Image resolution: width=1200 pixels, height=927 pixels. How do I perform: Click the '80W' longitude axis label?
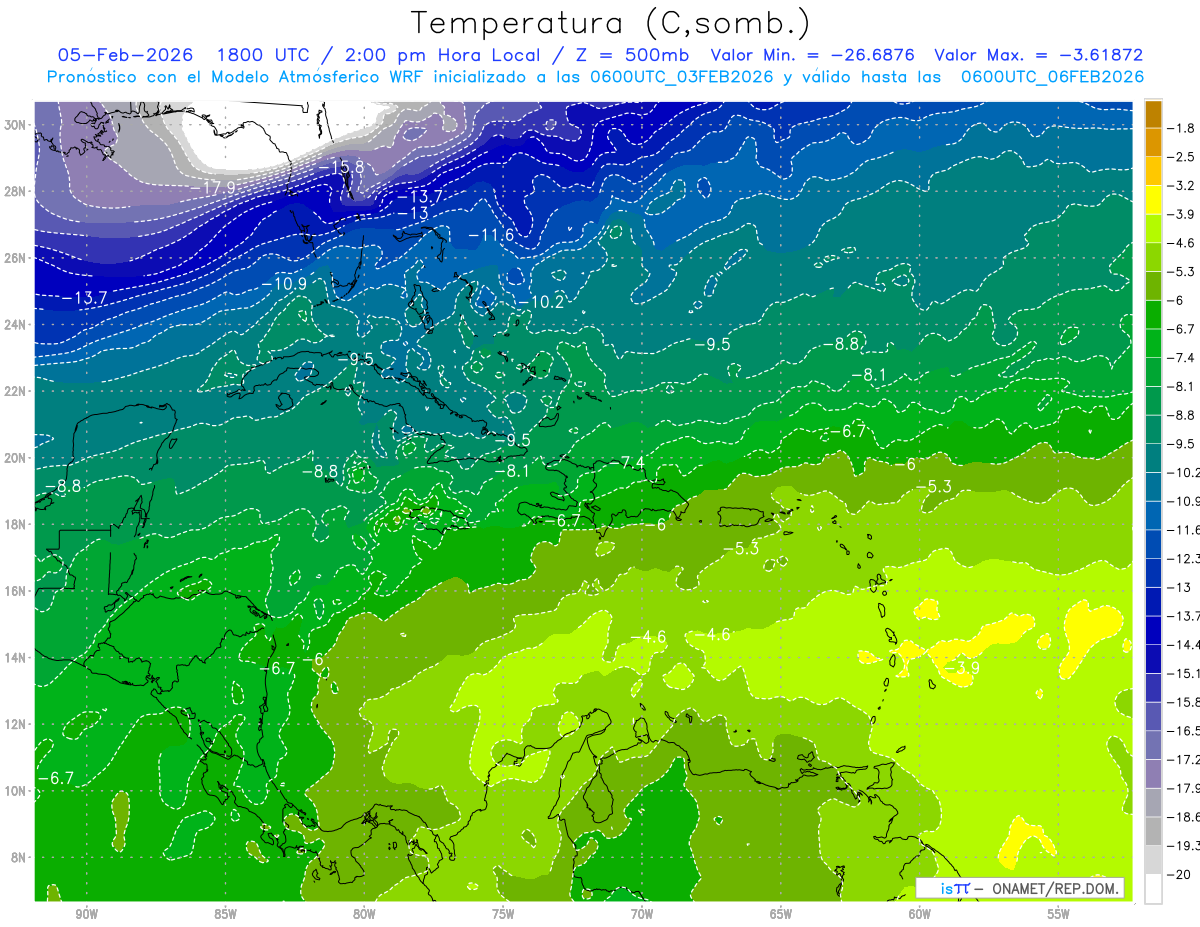[364, 915]
